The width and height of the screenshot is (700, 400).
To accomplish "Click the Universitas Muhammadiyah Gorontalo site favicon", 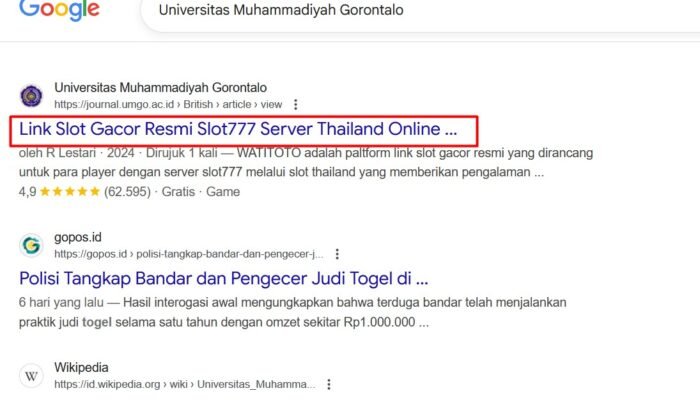I will [x=31, y=96].
